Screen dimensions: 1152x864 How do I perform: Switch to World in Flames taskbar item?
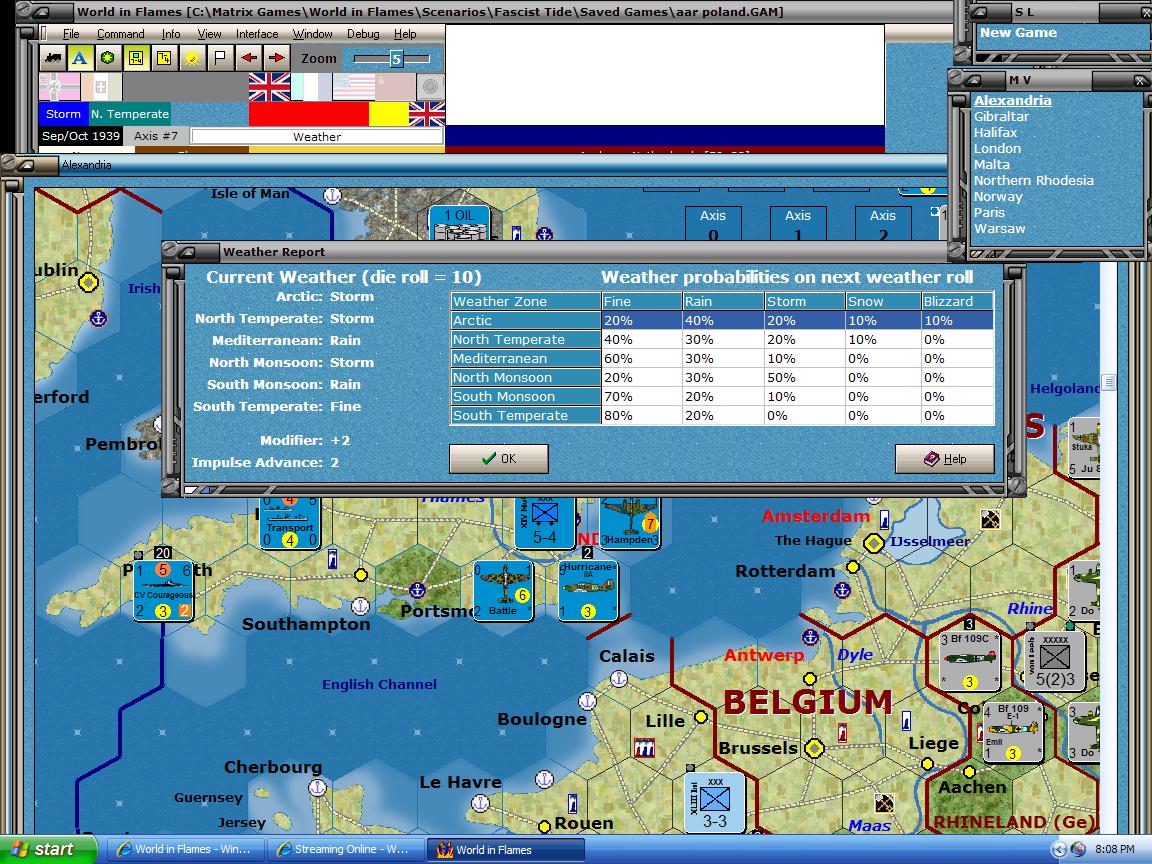pos(507,850)
